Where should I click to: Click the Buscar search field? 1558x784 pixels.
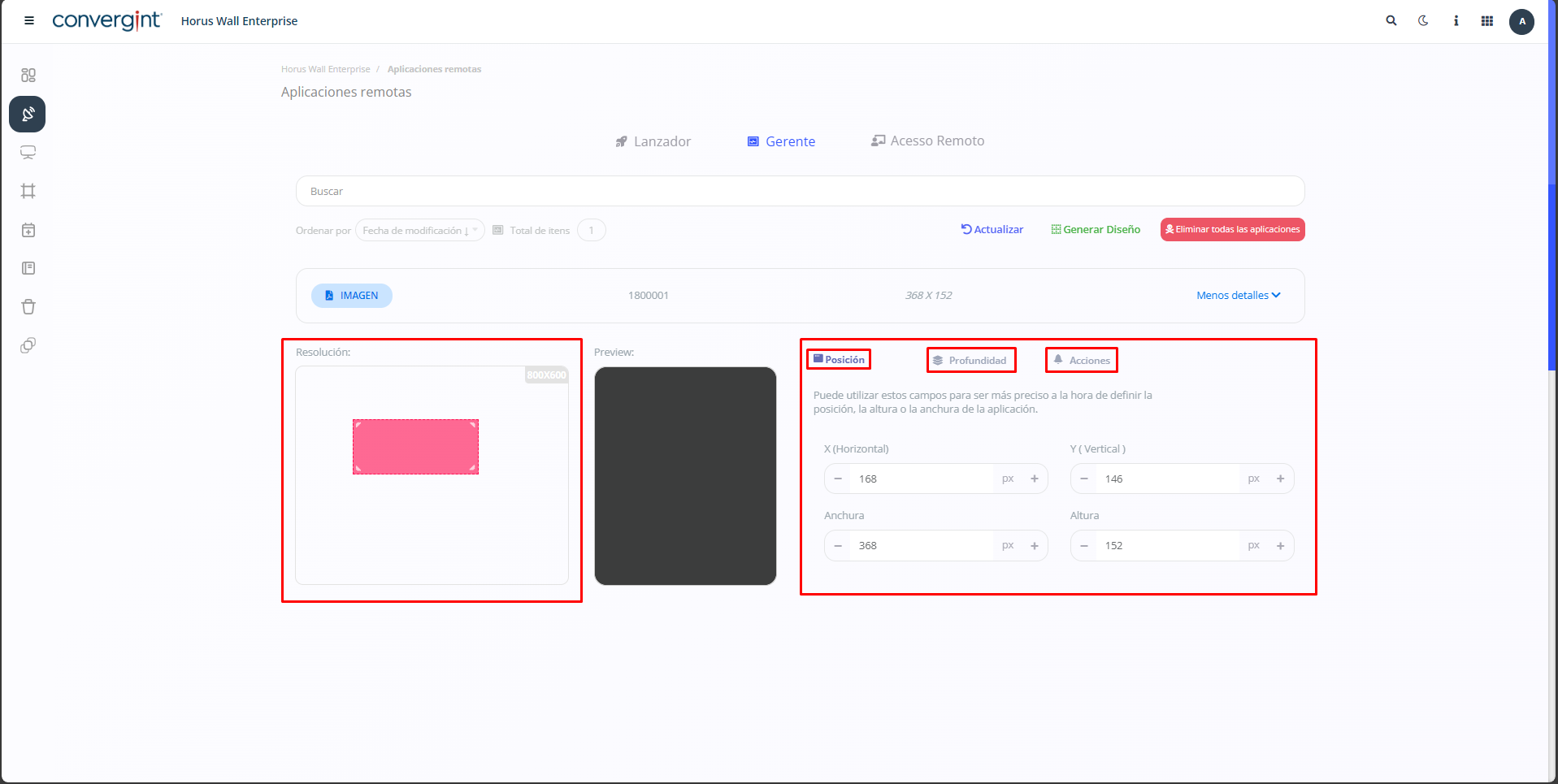[x=800, y=192]
